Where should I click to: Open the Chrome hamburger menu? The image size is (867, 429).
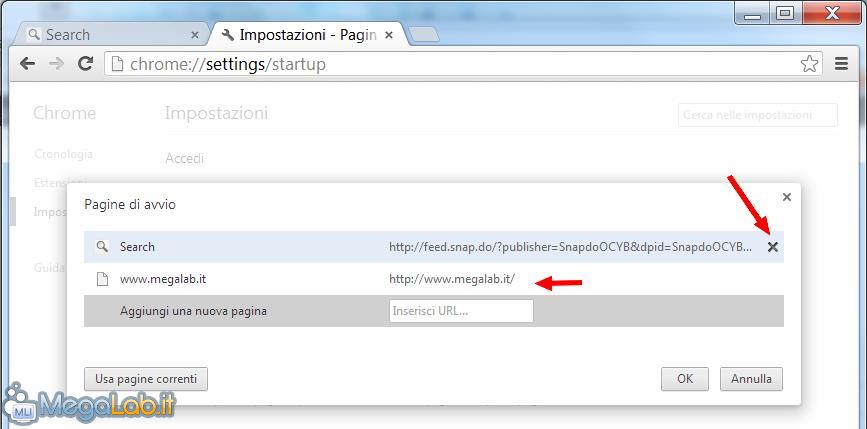pos(841,64)
